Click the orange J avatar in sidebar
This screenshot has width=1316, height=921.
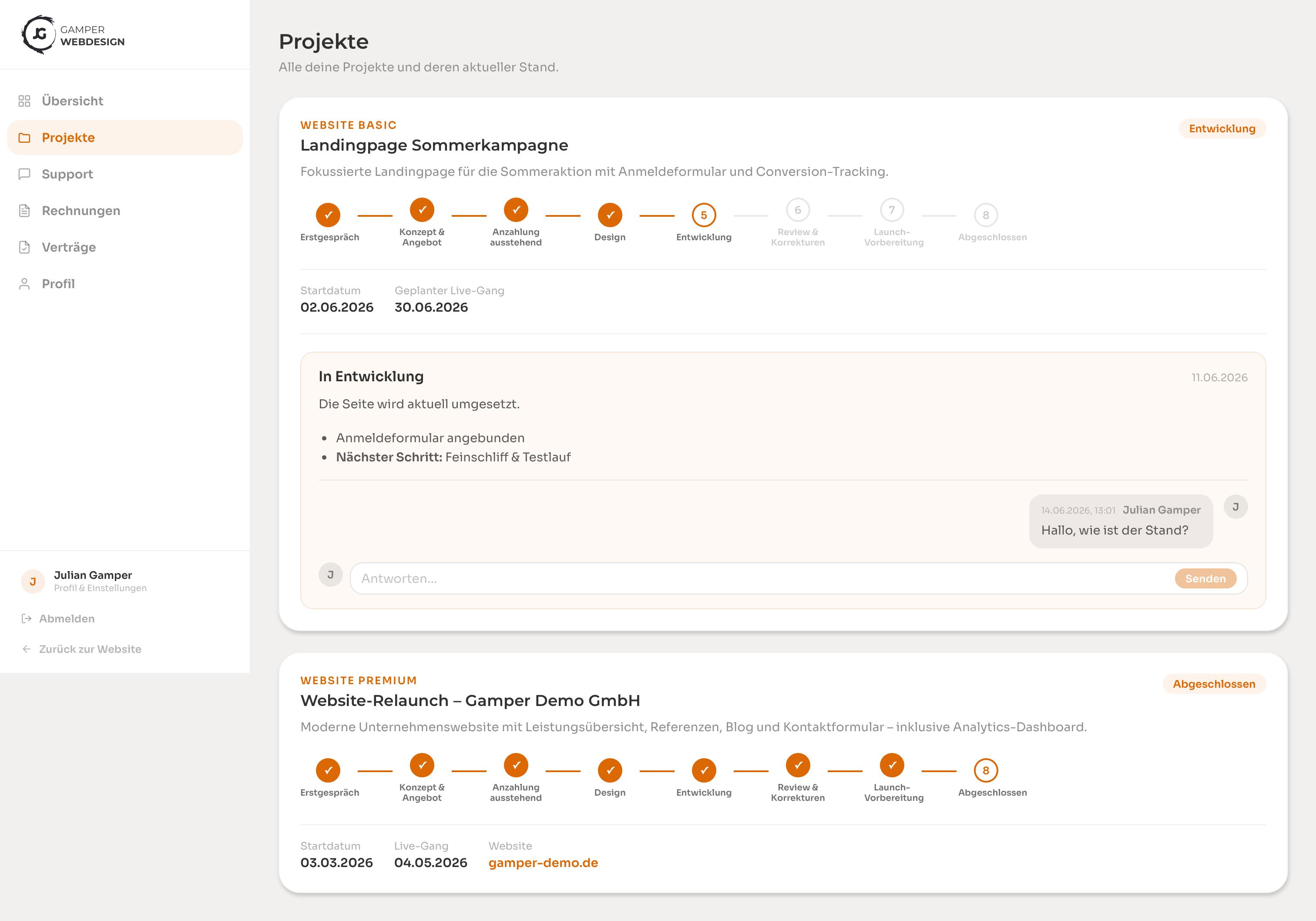[x=33, y=581]
